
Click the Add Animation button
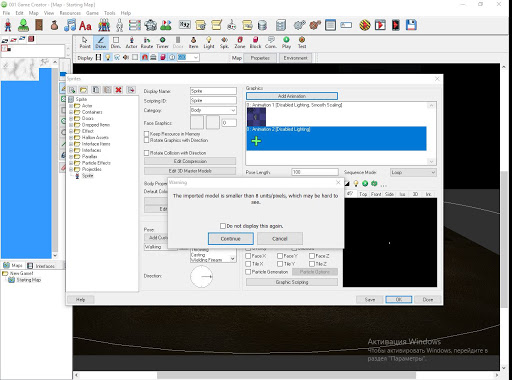pos(292,96)
